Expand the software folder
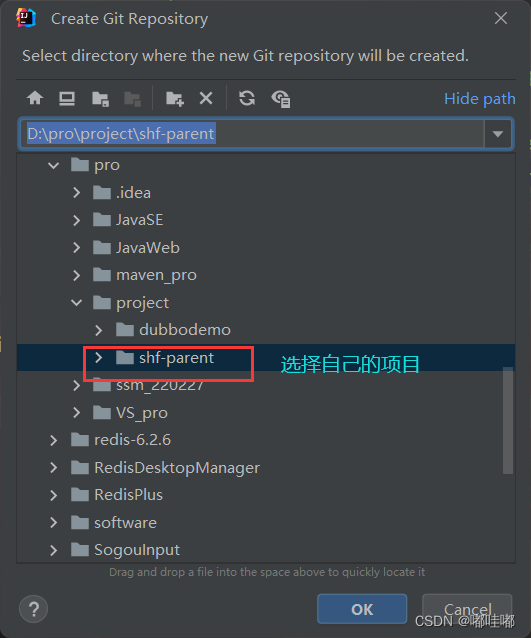This screenshot has width=531, height=638. coord(54,522)
